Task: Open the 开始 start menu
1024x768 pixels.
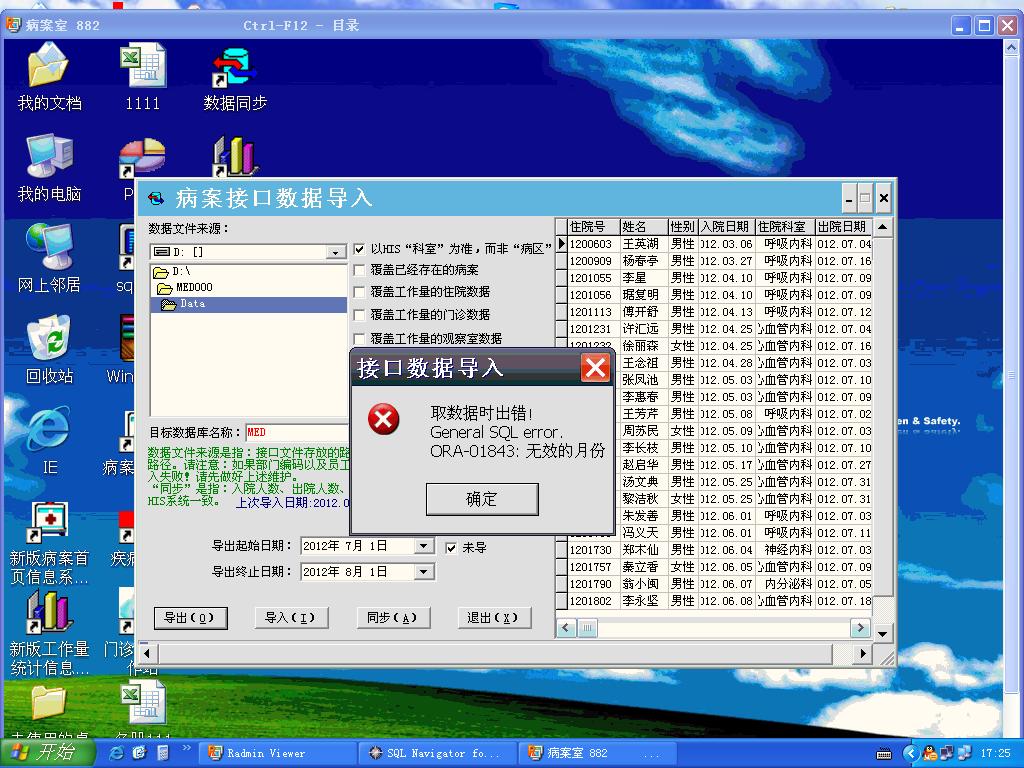Action: click(x=49, y=753)
